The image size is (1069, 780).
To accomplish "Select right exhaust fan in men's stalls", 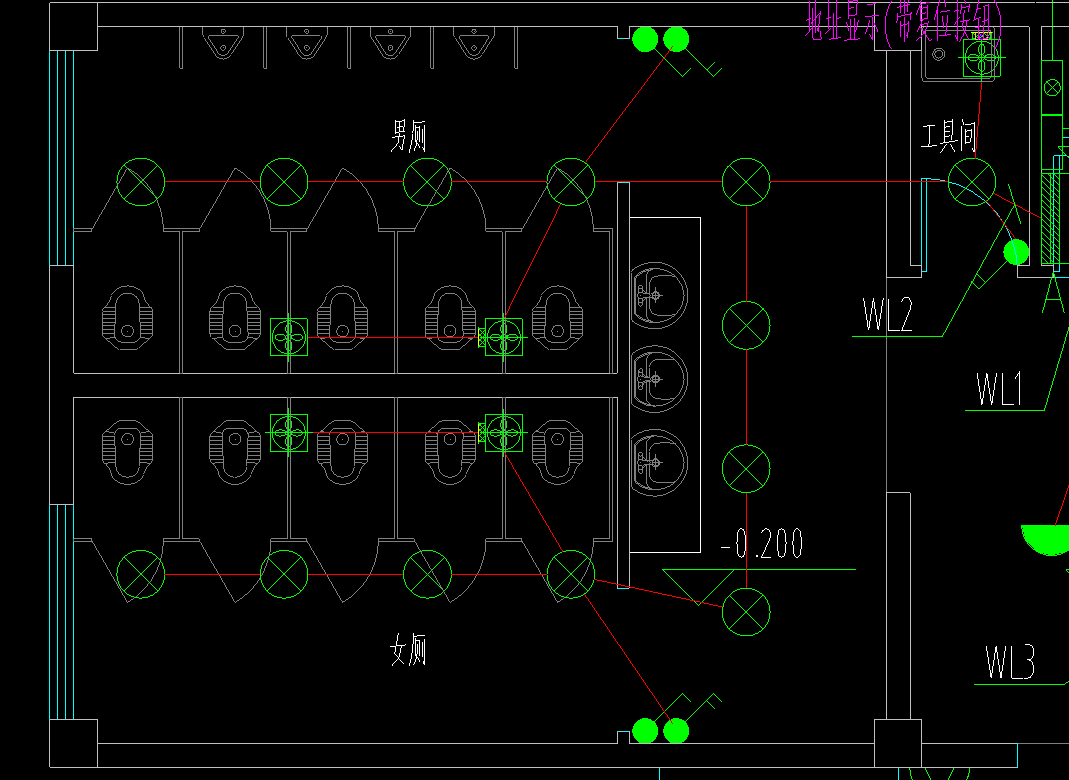I will click(x=504, y=337).
